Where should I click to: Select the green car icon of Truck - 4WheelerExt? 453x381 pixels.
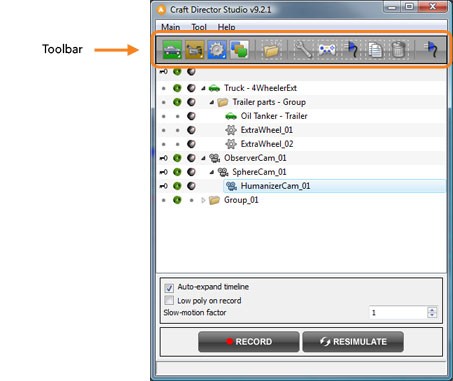(x=214, y=88)
